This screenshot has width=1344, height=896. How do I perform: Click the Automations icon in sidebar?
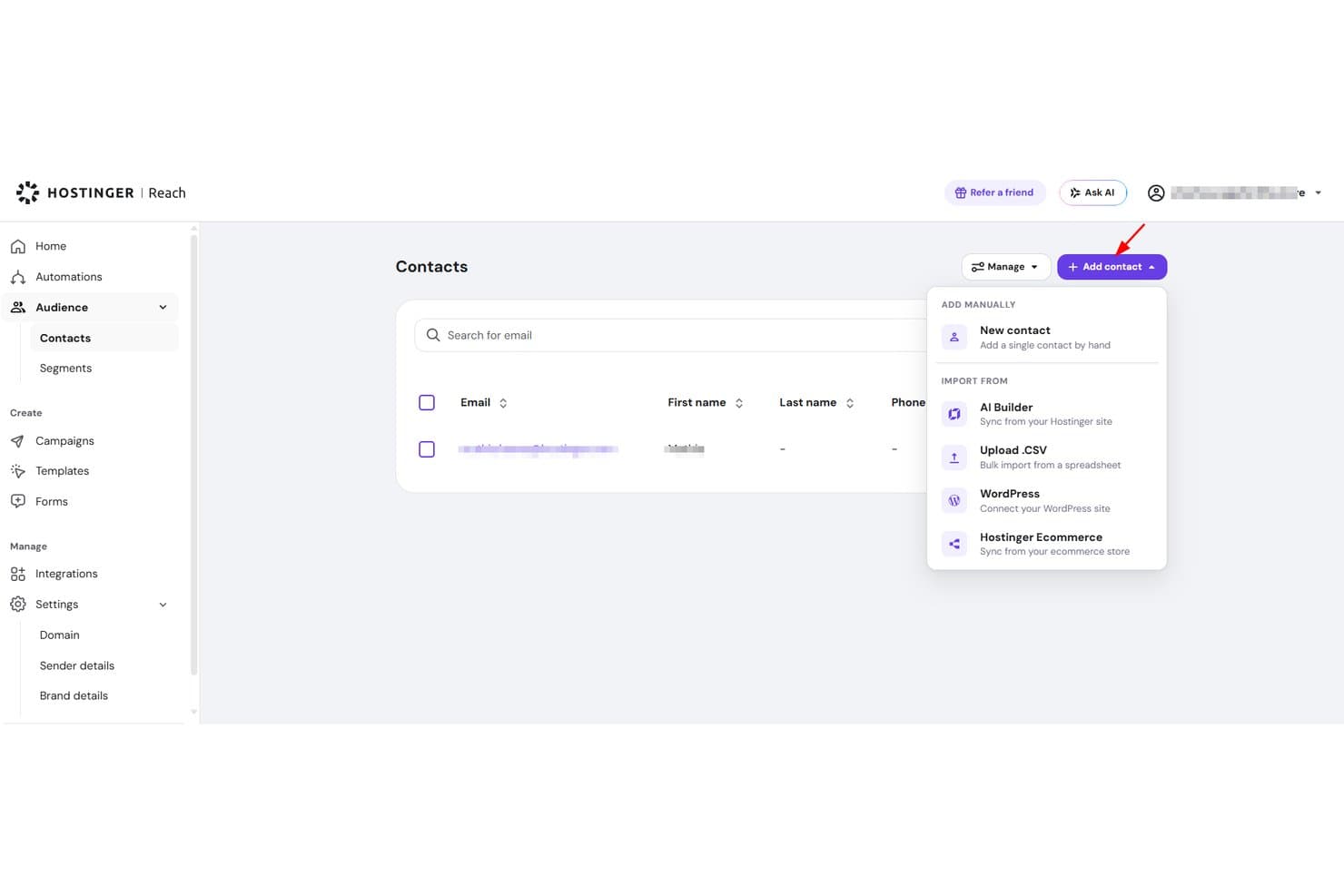18,277
